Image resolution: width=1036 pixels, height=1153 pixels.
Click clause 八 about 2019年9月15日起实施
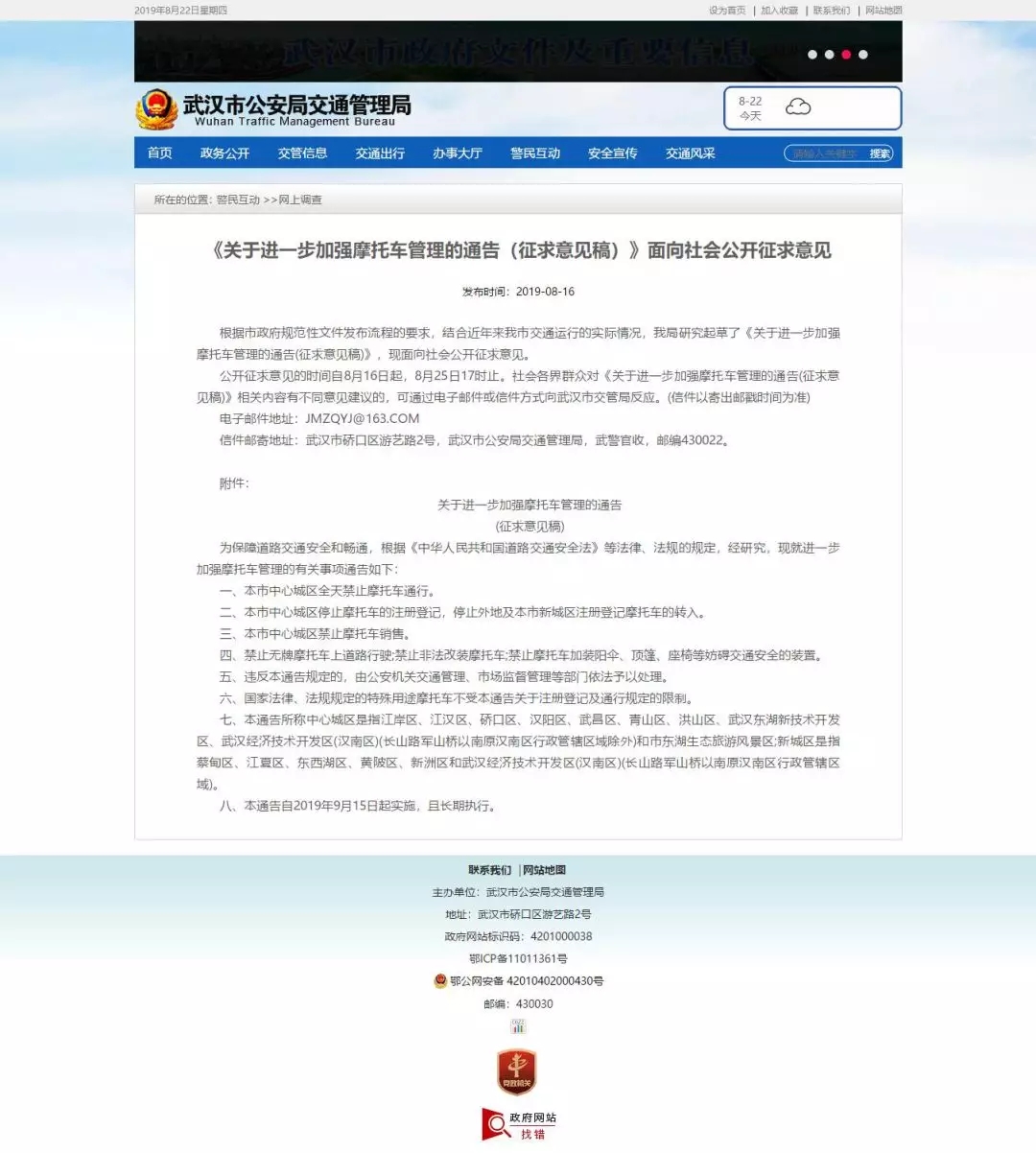point(360,806)
